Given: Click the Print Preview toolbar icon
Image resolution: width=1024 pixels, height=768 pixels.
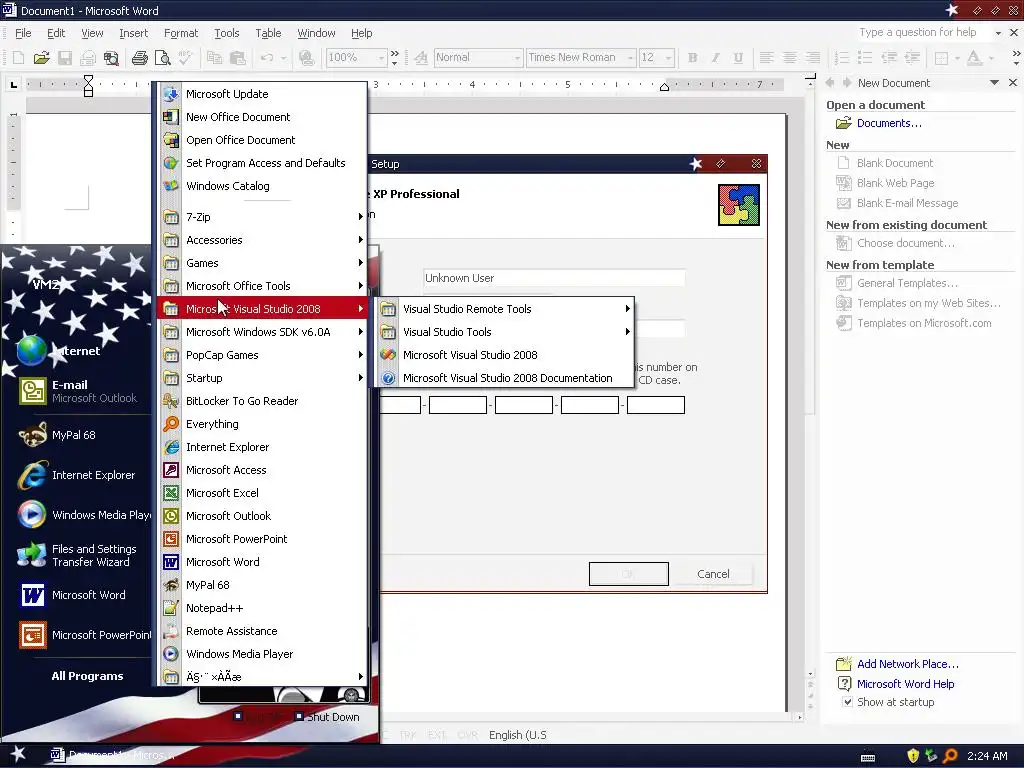Looking at the screenshot, I should (163, 57).
